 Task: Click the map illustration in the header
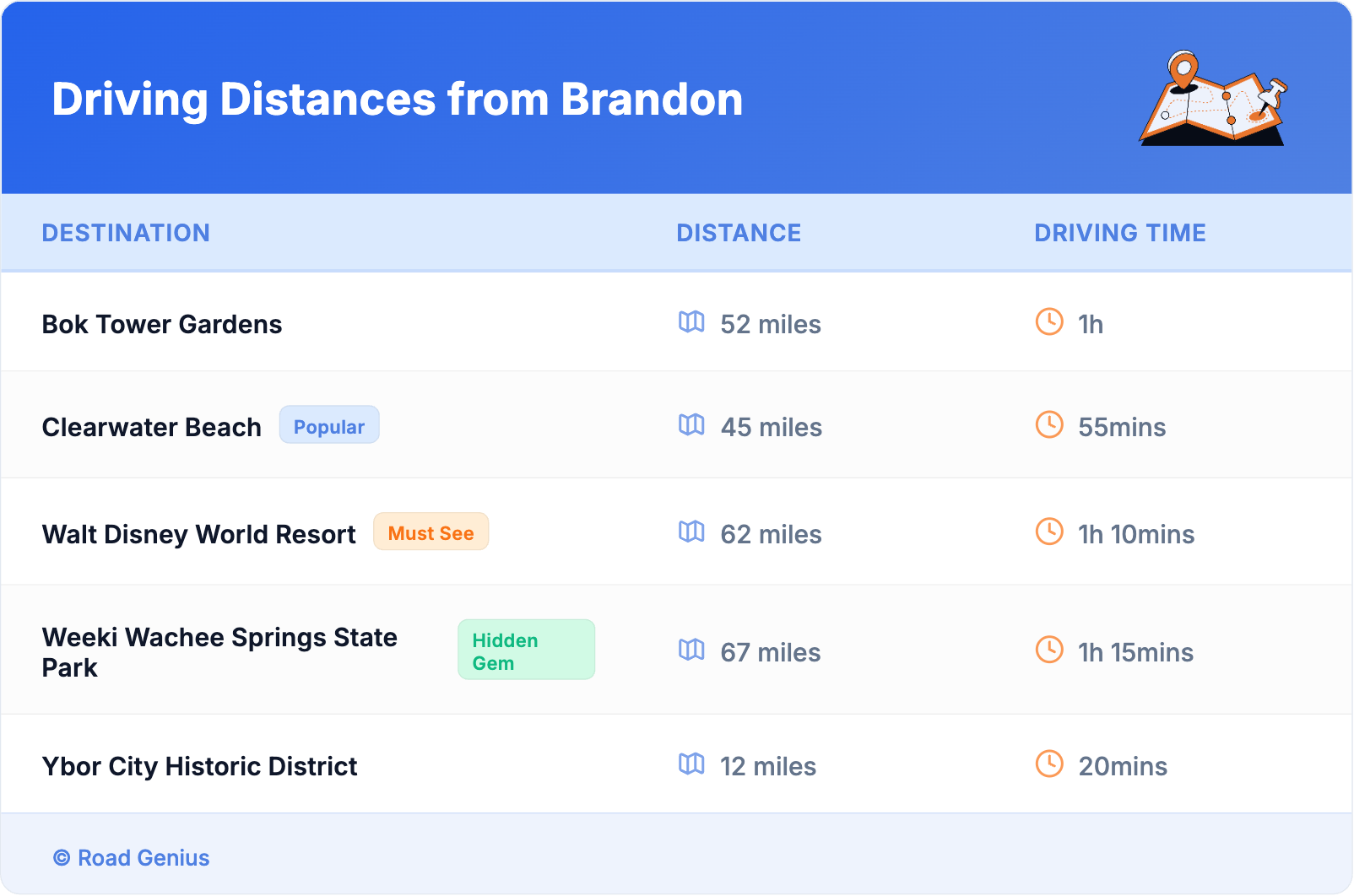coord(1214,99)
